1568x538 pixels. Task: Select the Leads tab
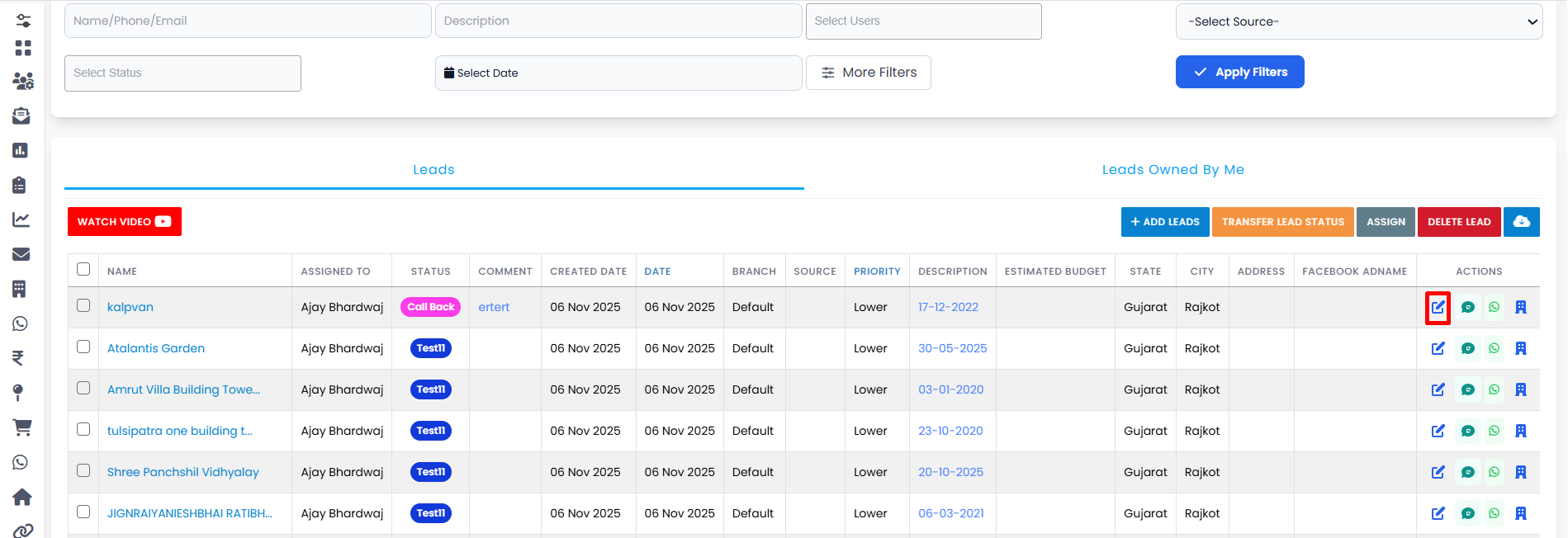click(433, 170)
